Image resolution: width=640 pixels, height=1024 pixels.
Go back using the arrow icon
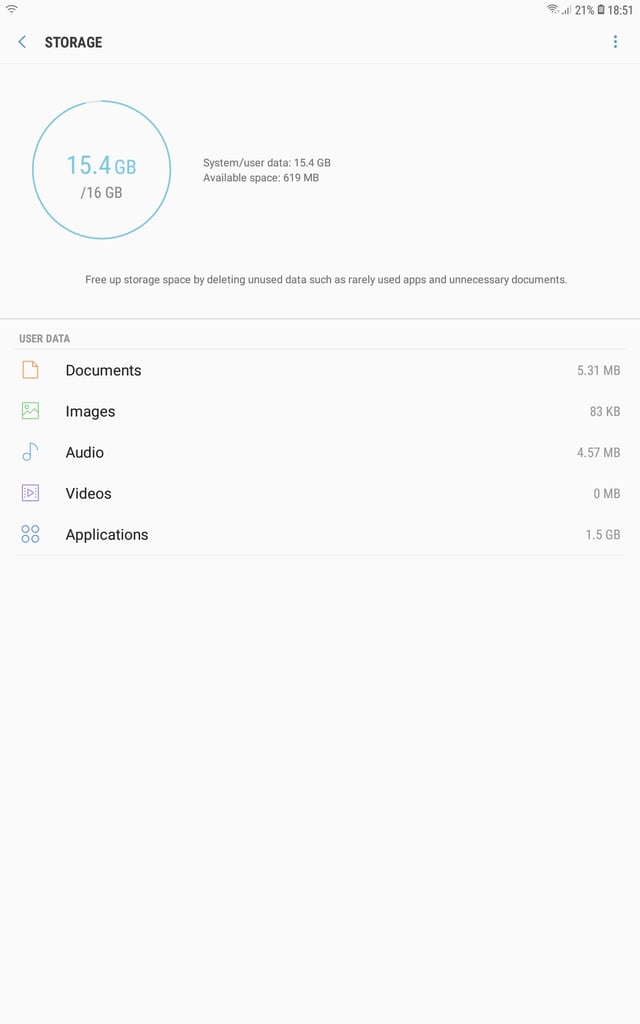(22, 42)
